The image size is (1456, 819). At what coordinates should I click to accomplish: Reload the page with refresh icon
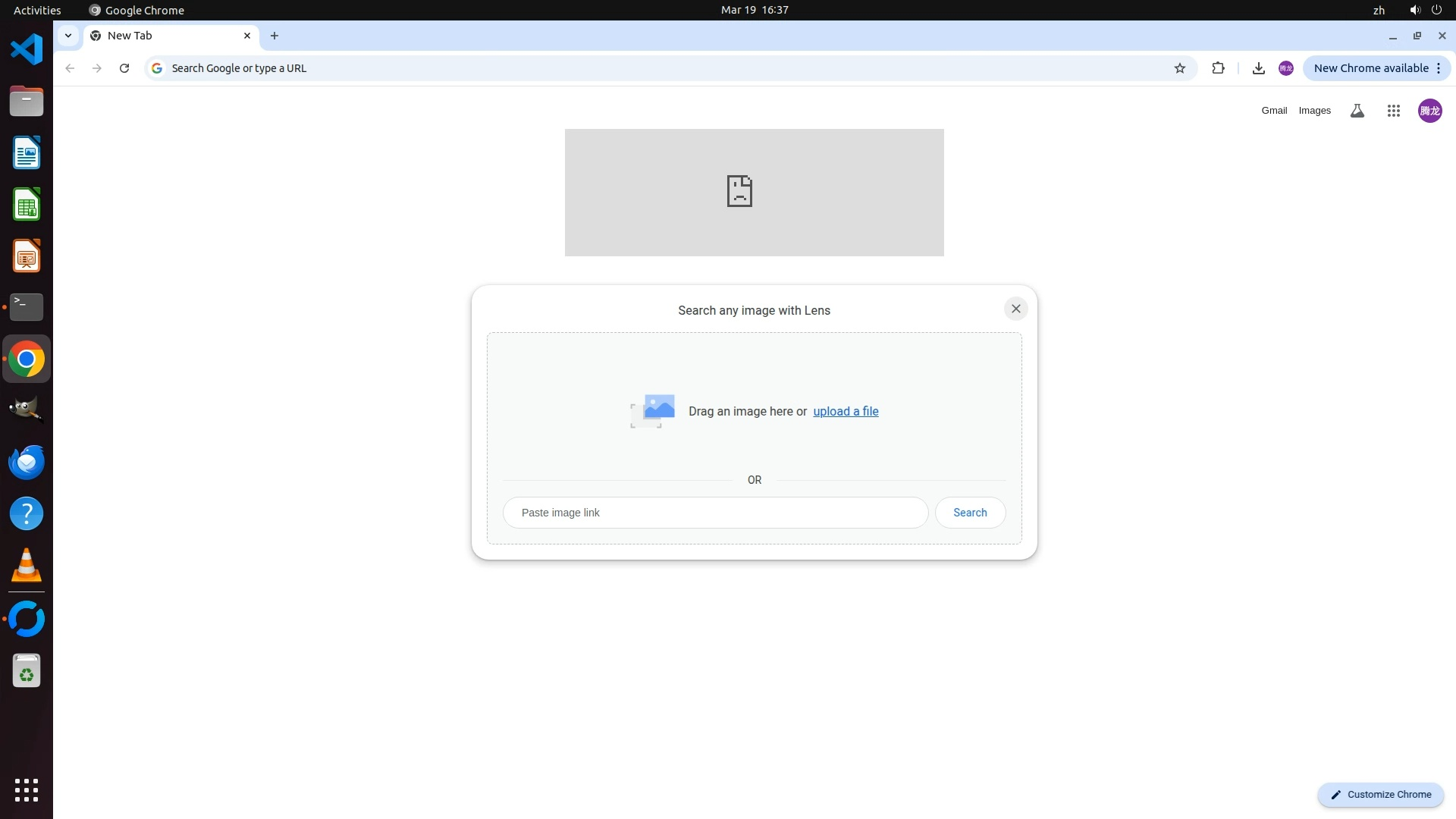(124, 68)
